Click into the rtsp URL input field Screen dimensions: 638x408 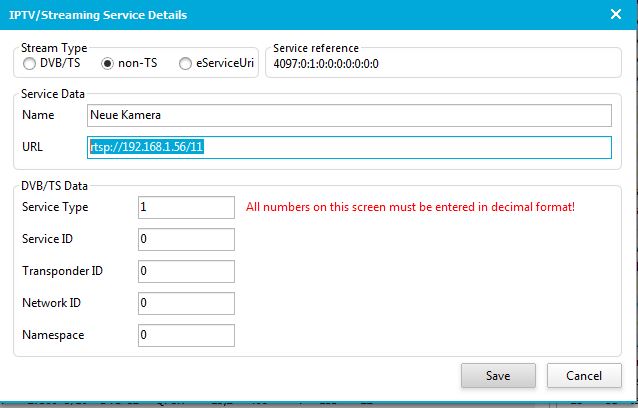pos(348,148)
